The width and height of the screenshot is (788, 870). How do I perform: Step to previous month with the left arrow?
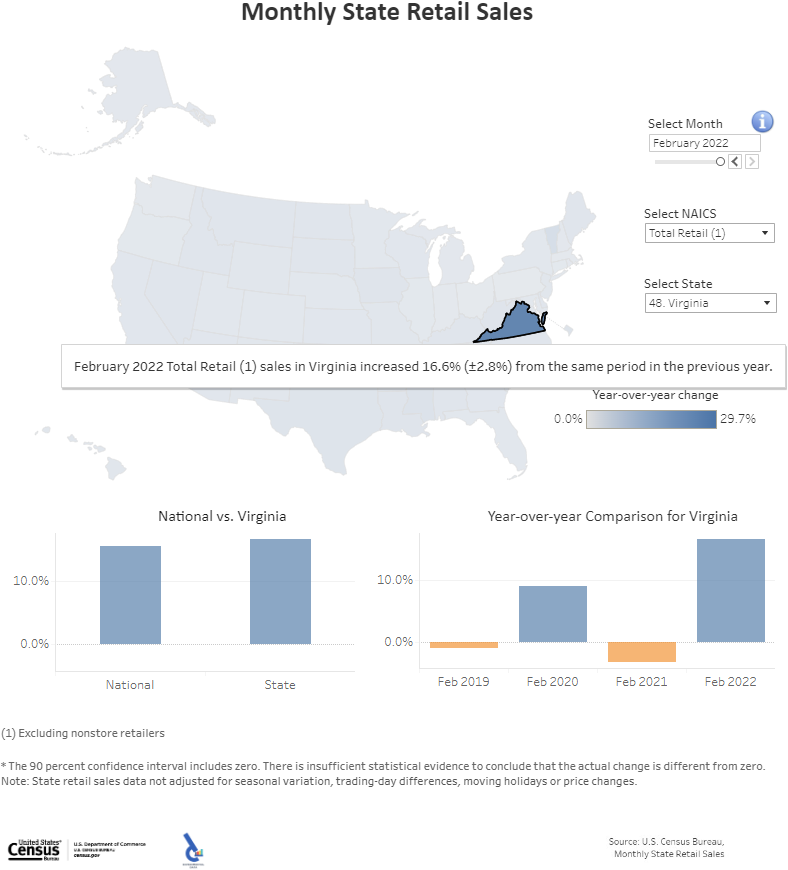734,161
